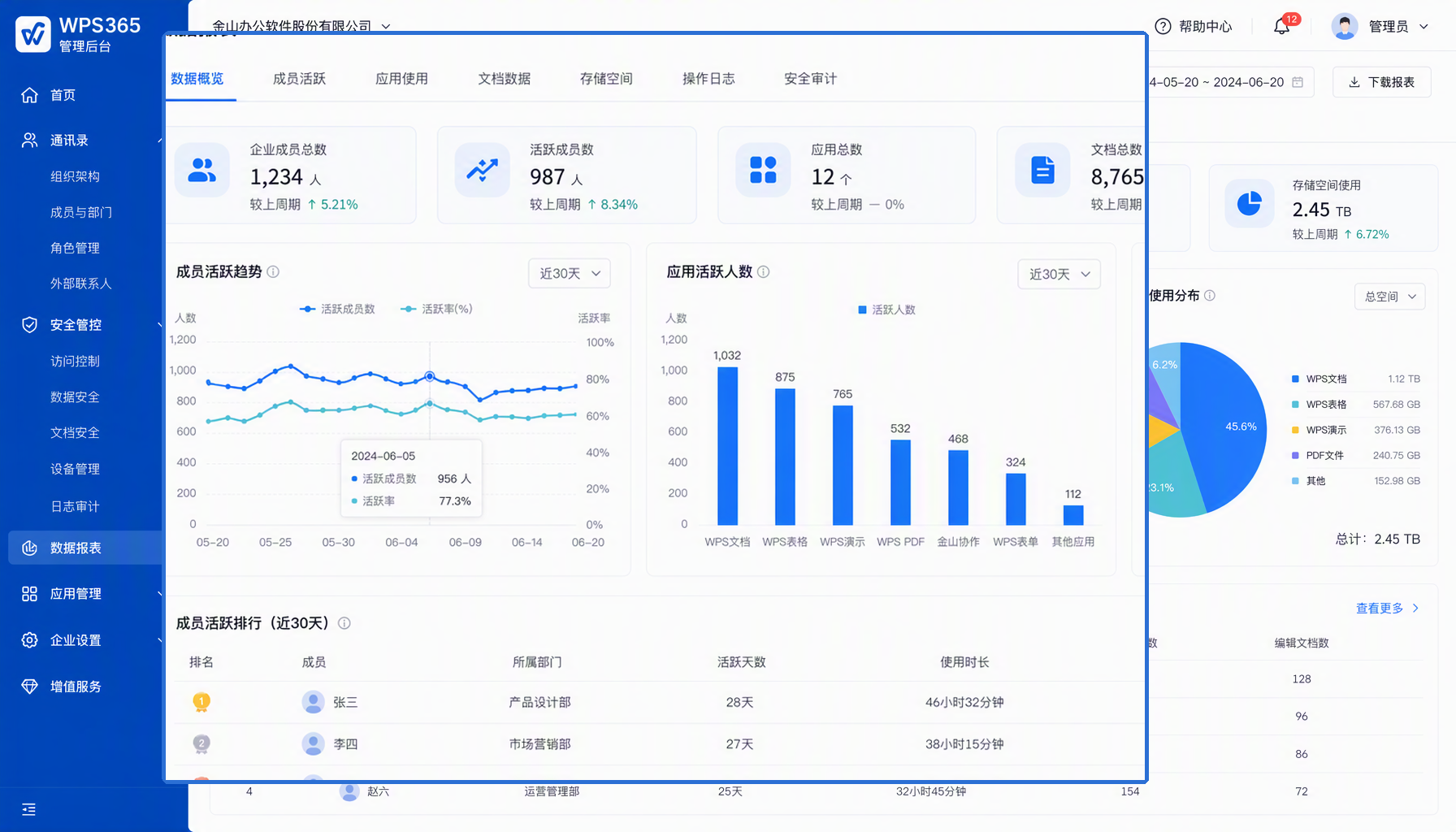Image resolution: width=1456 pixels, height=832 pixels.
Task: Toggle 活跃率(%) legend series in trend chart
Action: click(436, 309)
